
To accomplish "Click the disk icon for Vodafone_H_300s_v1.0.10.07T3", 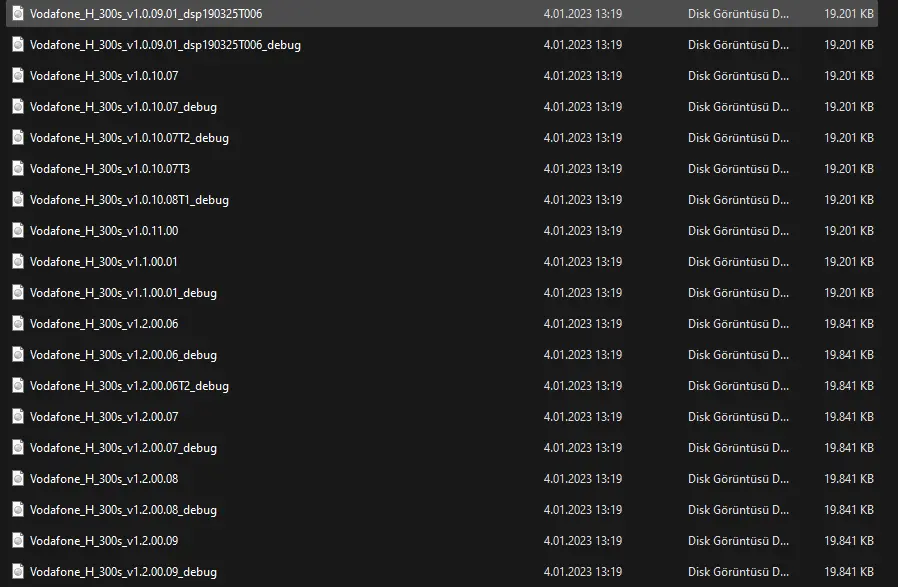I will coord(18,168).
